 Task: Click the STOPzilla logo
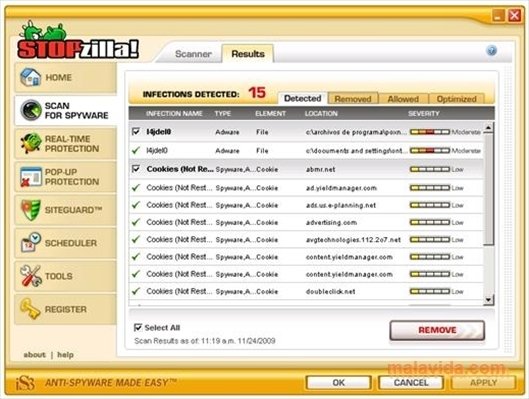pyautogui.click(x=78, y=40)
